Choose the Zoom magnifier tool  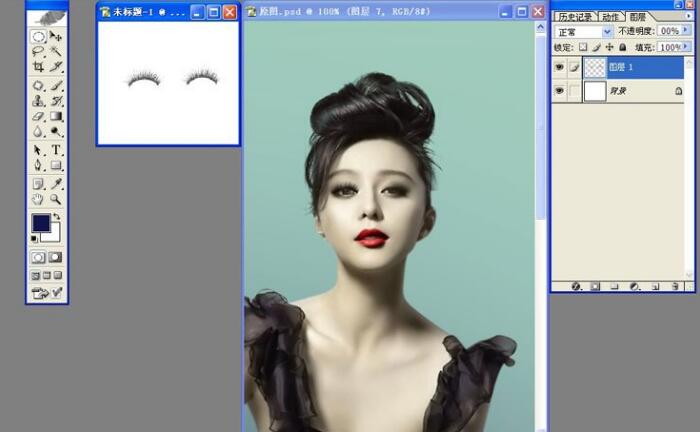56,199
